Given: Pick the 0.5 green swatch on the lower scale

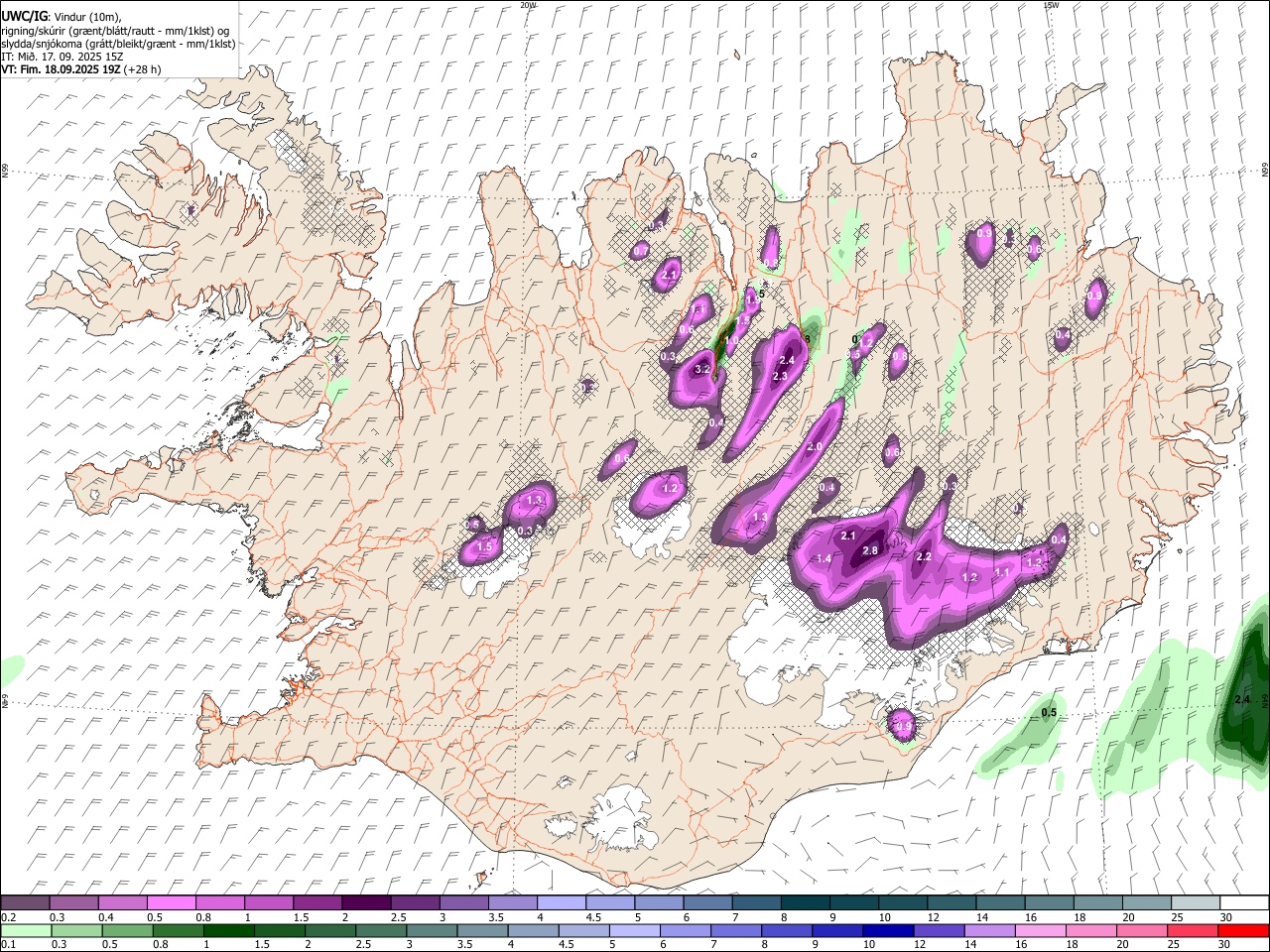Looking at the screenshot, I should pyautogui.click(x=128, y=930).
